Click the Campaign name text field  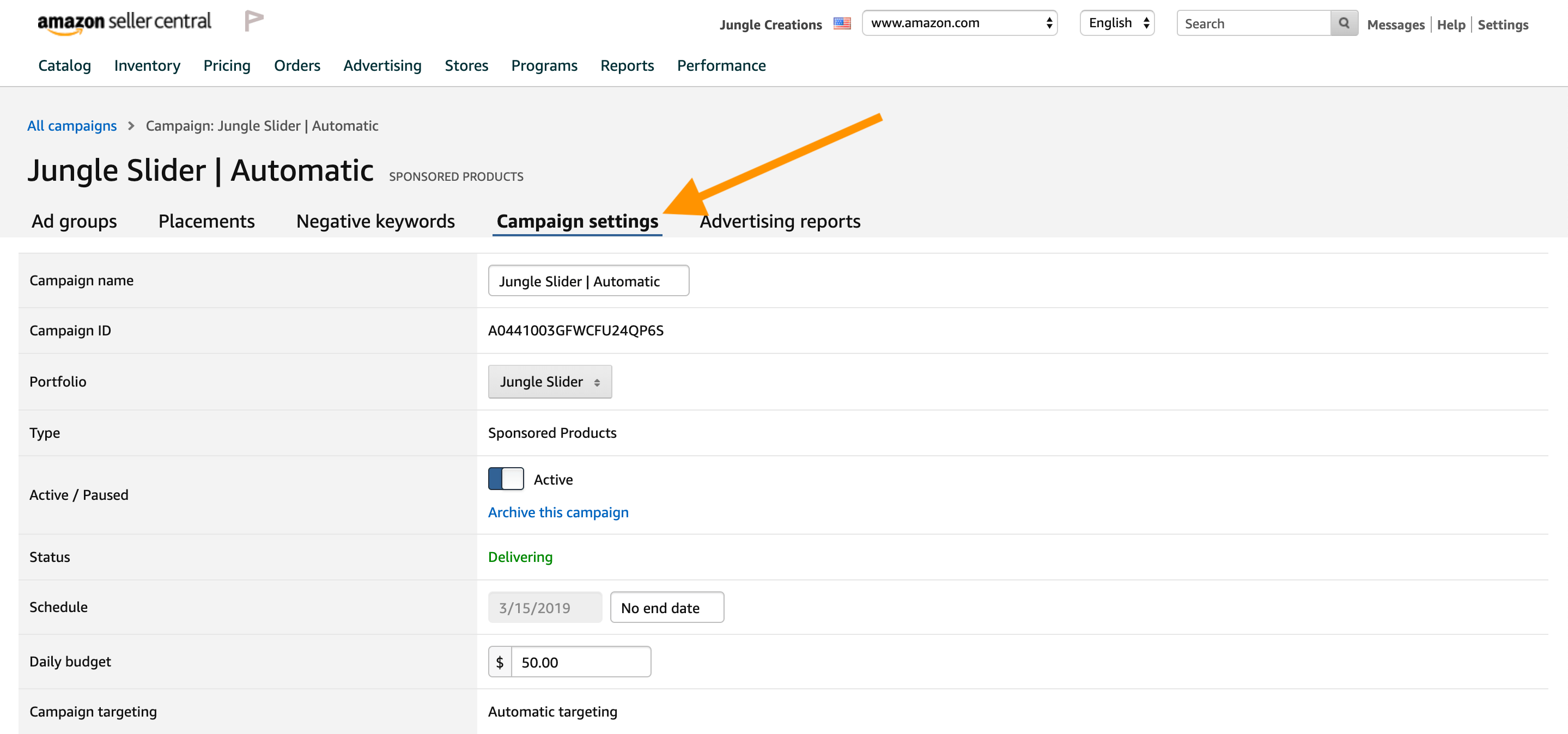point(588,281)
